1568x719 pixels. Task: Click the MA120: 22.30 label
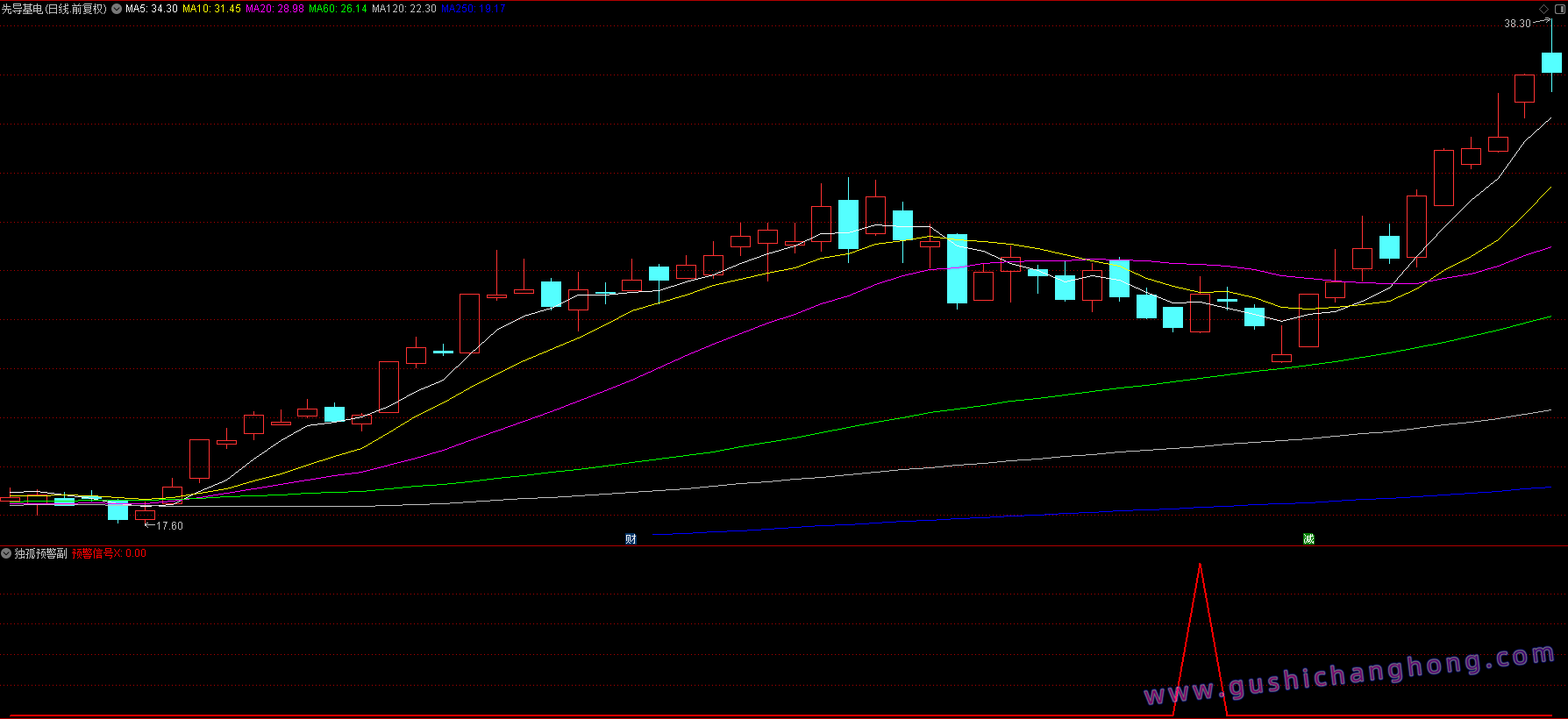tap(404, 9)
